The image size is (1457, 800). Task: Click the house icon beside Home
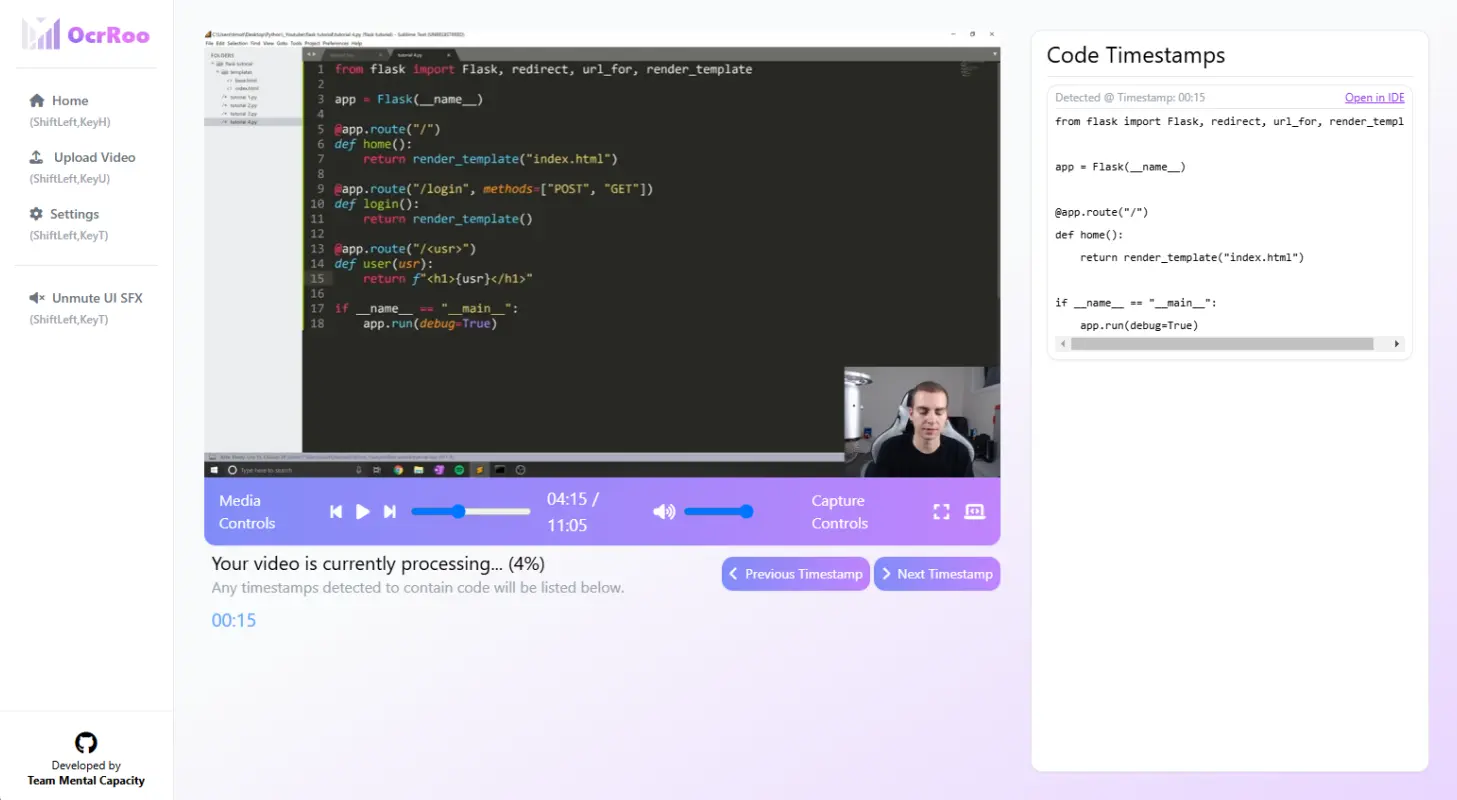(37, 100)
